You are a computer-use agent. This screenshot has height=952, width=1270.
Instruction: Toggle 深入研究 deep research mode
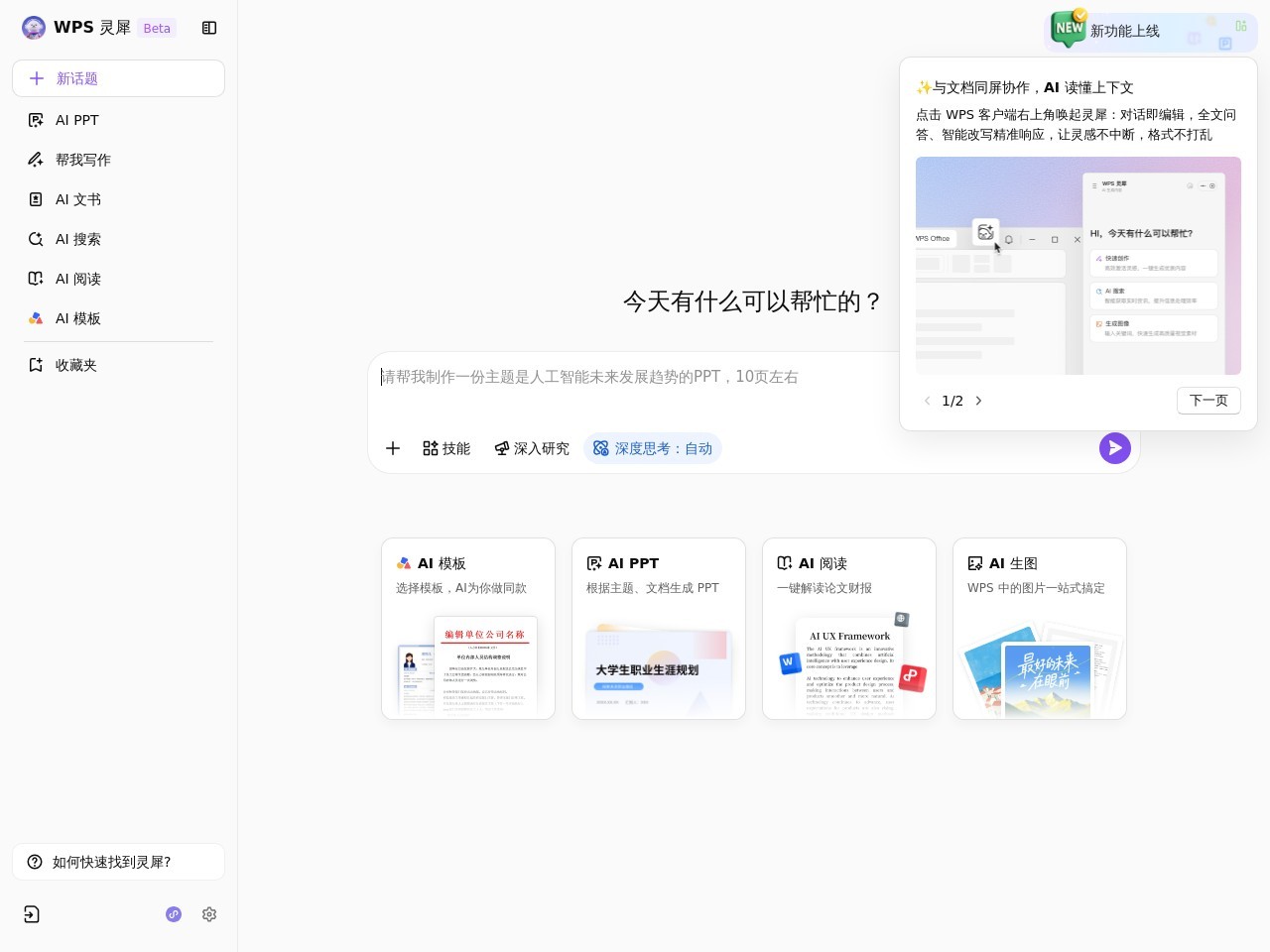coord(532,448)
